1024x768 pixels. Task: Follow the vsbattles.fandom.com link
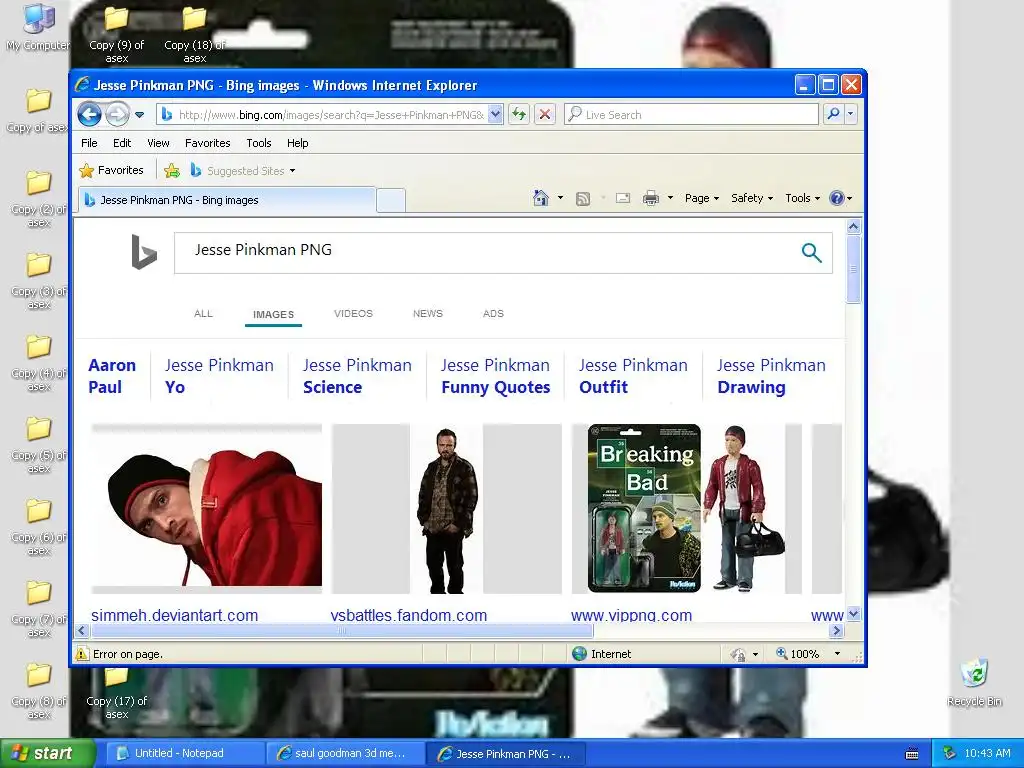[409, 615]
